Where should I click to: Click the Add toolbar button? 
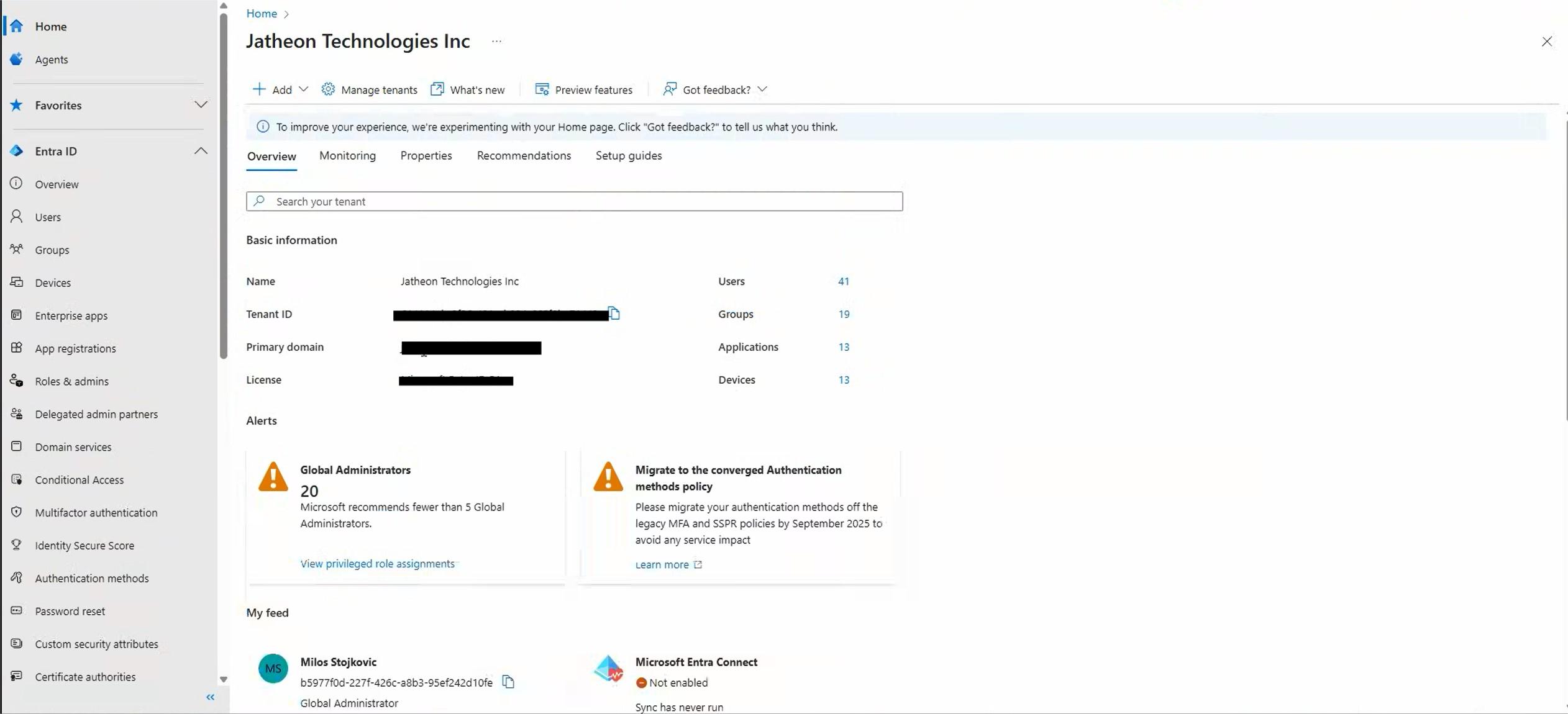point(280,89)
